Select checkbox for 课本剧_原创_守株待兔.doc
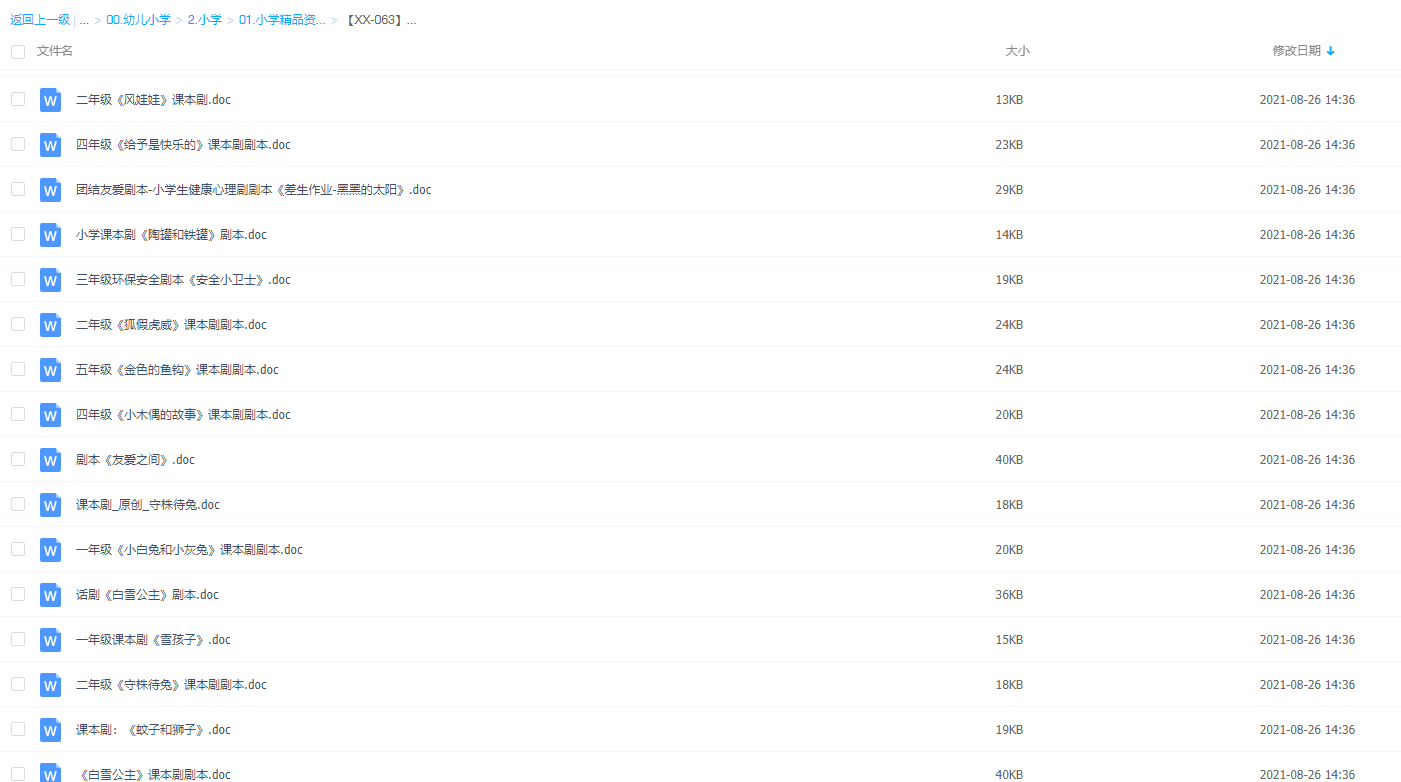The image size is (1401, 782). point(18,504)
